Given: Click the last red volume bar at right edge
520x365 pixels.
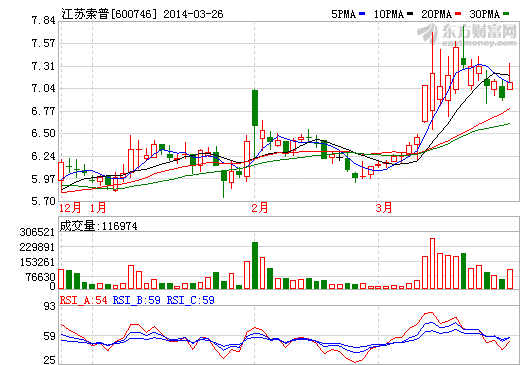Looking at the screenshot, I should (510, 279).
